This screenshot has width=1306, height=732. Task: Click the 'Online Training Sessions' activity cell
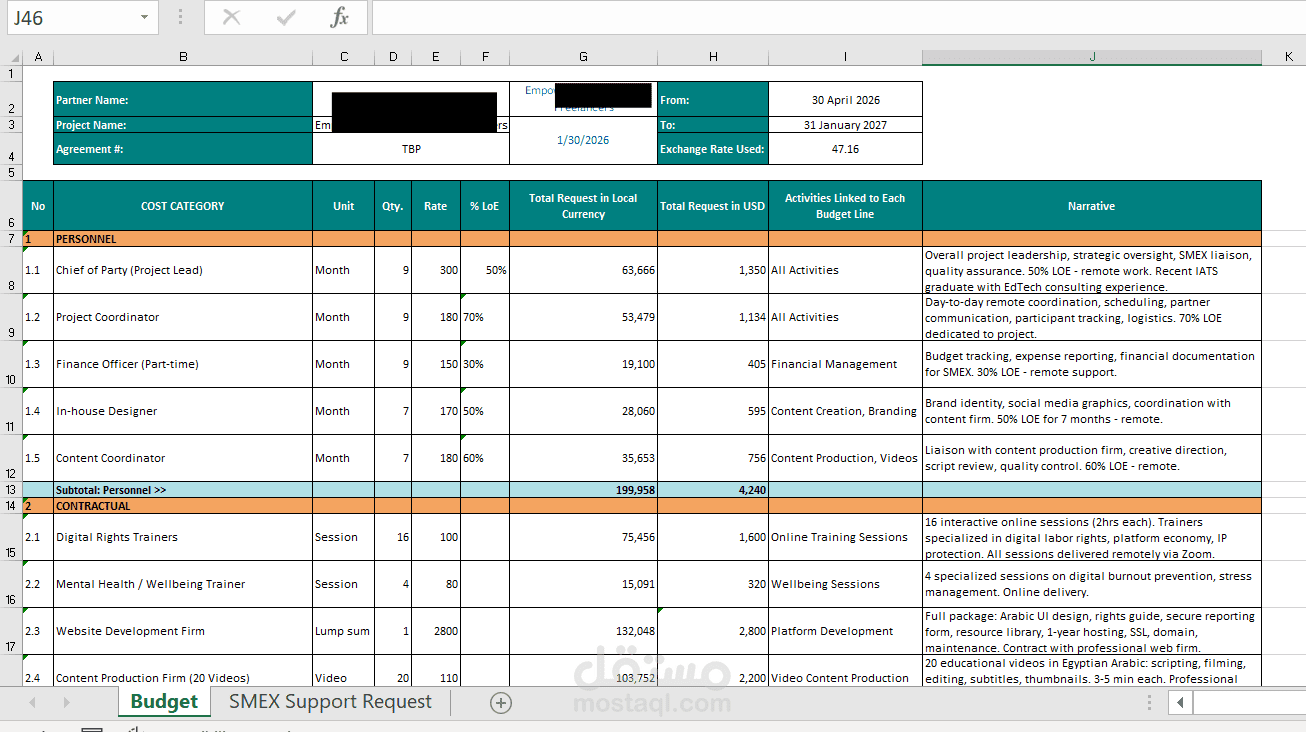(845, 537)
